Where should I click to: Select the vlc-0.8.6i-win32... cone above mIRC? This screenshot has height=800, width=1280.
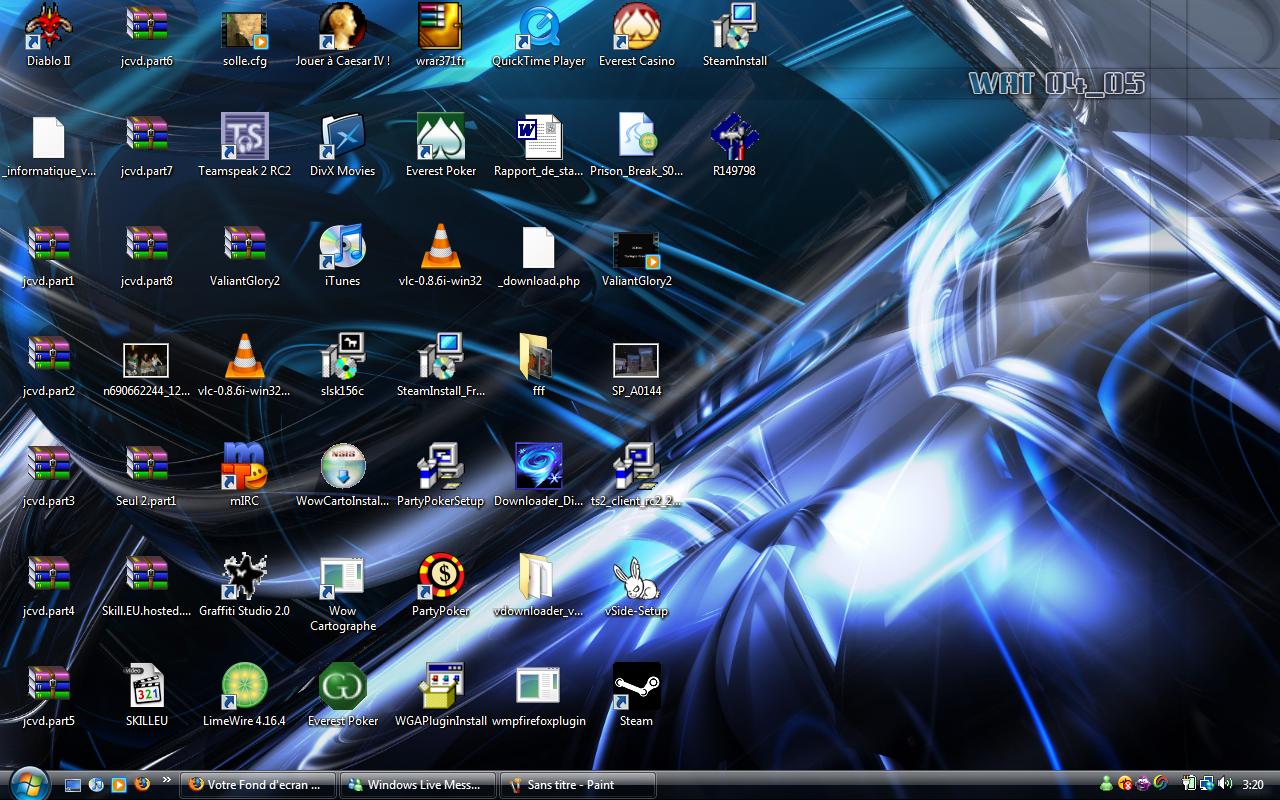(x=244, y=357)
